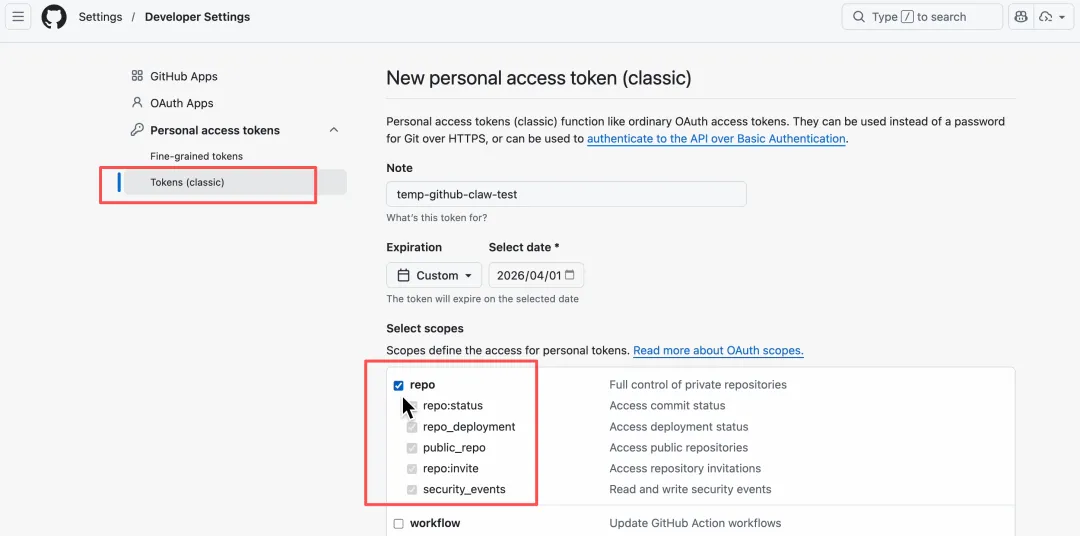Click the calendar icon in the date field

(x=570, y=275)
